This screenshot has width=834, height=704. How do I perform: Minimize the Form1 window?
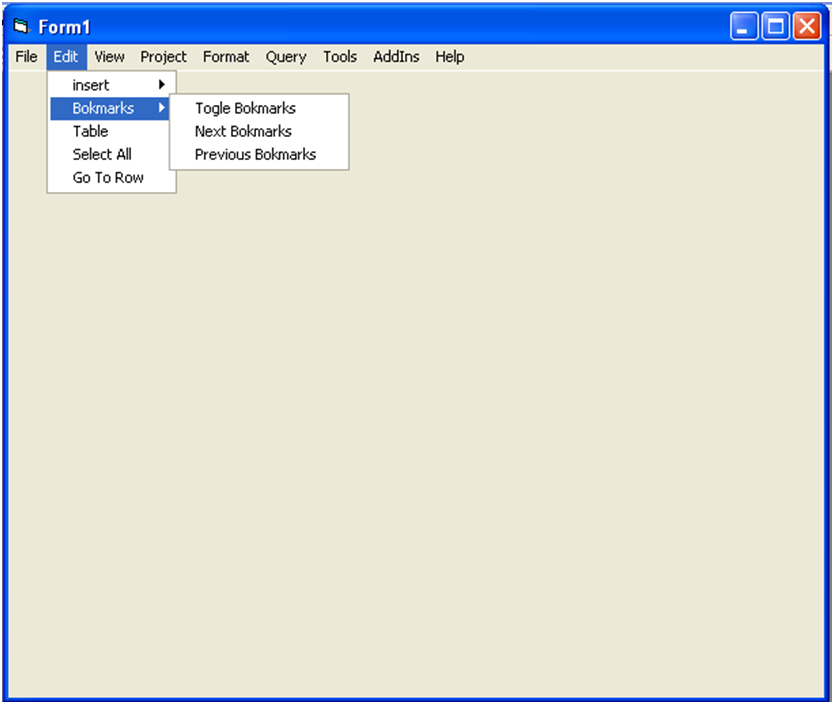pyautogui.click(x=744, y=26)
